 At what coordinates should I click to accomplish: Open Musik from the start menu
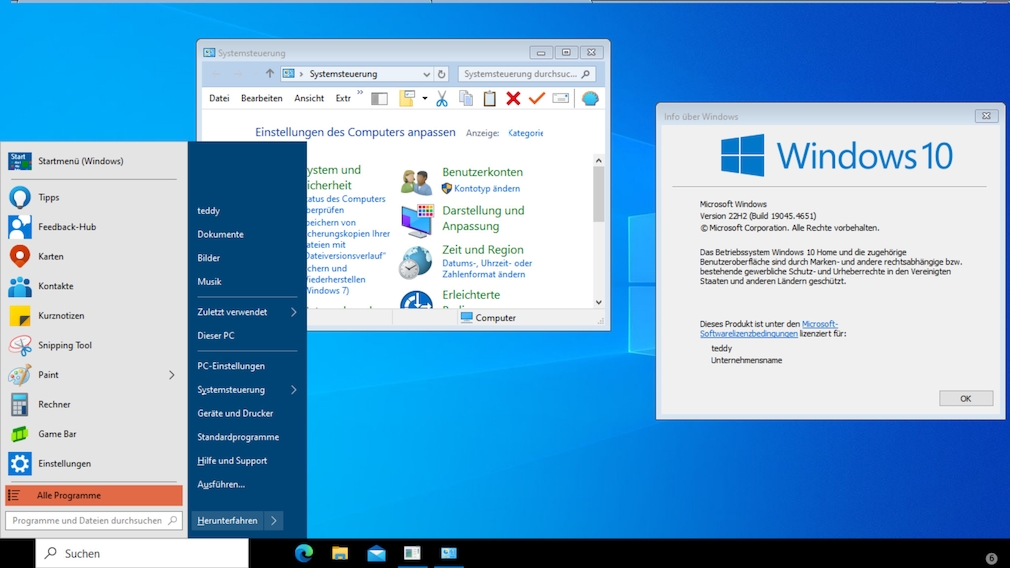tap(209, 282)
